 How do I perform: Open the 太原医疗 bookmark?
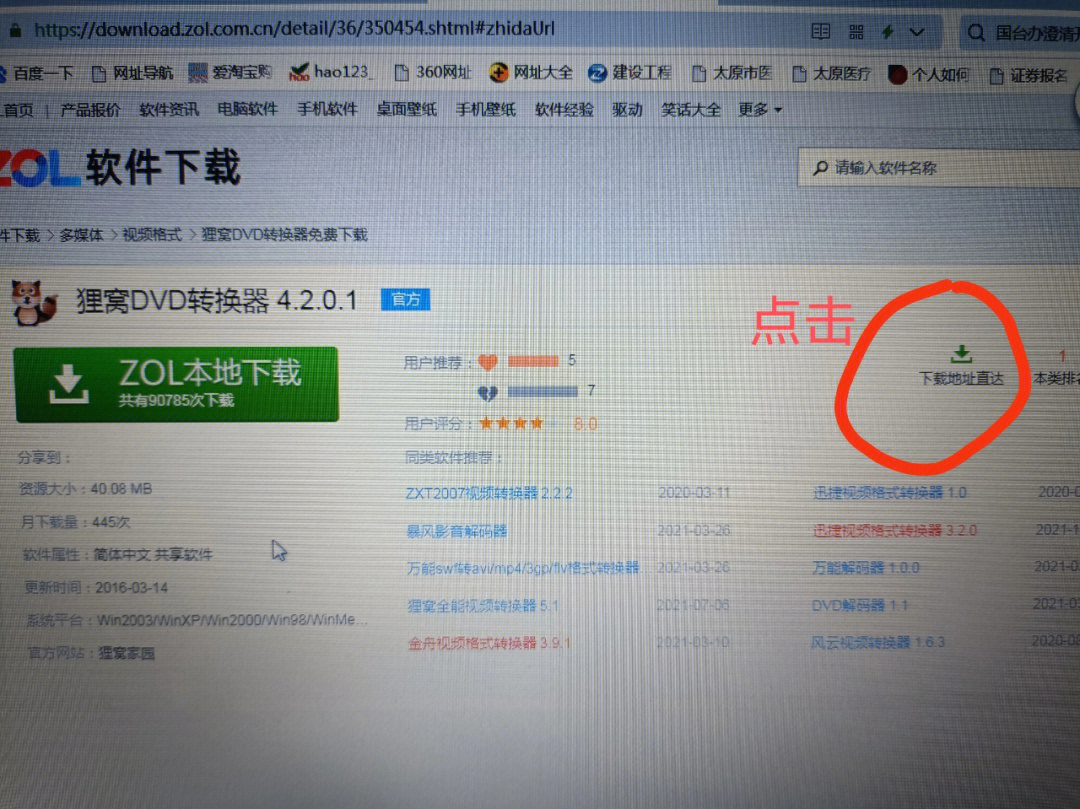click(831, 74)
